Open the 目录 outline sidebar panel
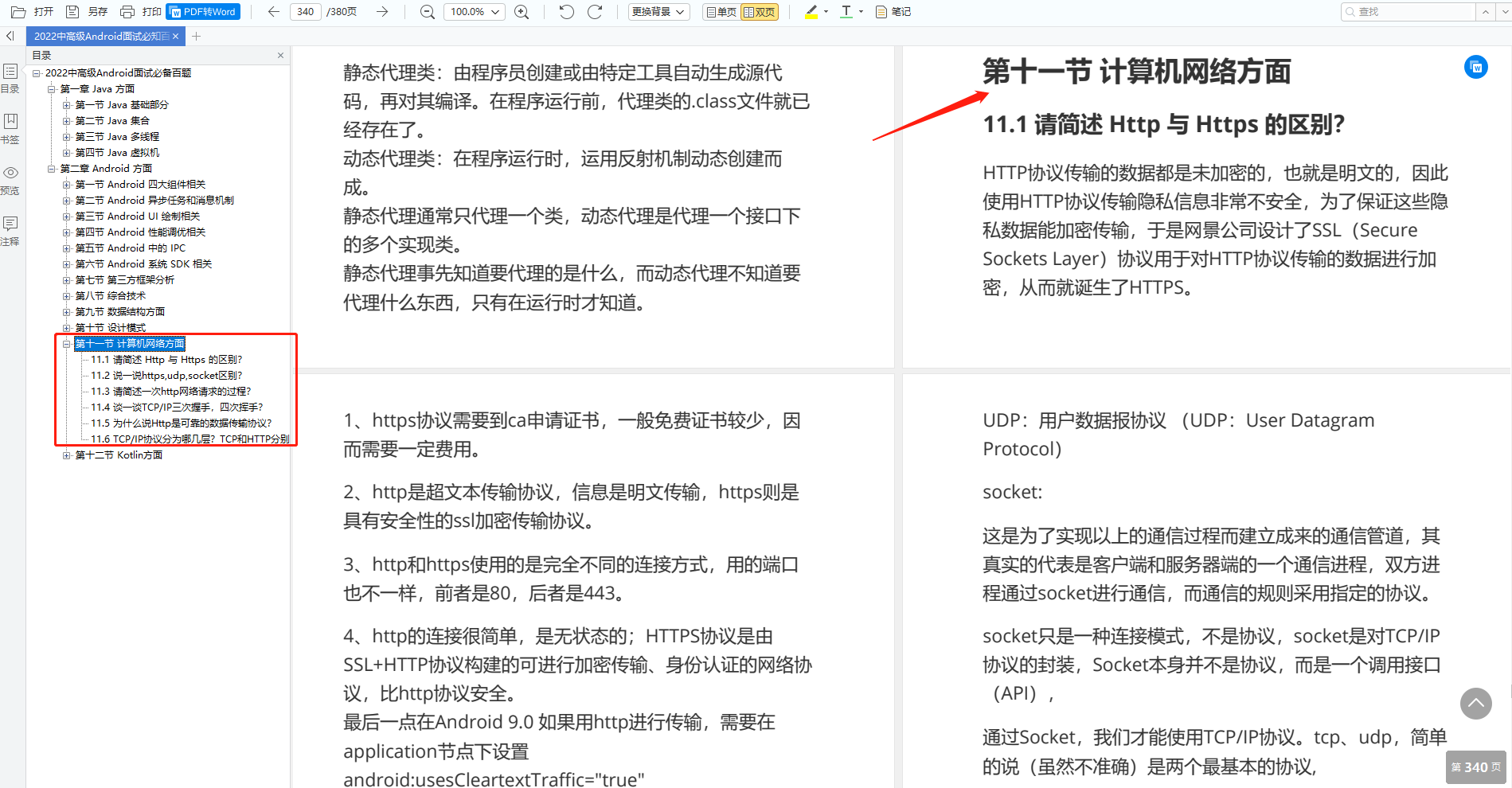This screenshot has width=1512, height=788. click(10, 78)
